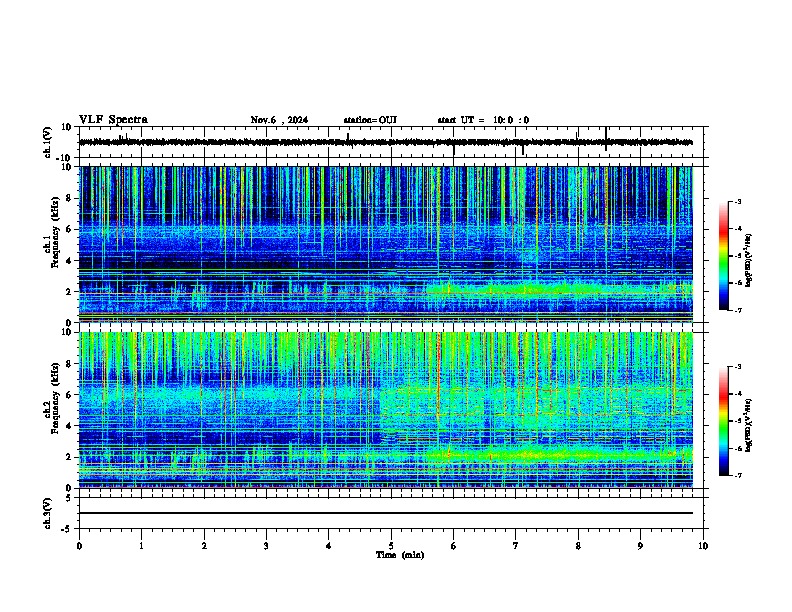Click the "station=OUI" label

click(x=370, y=120)
